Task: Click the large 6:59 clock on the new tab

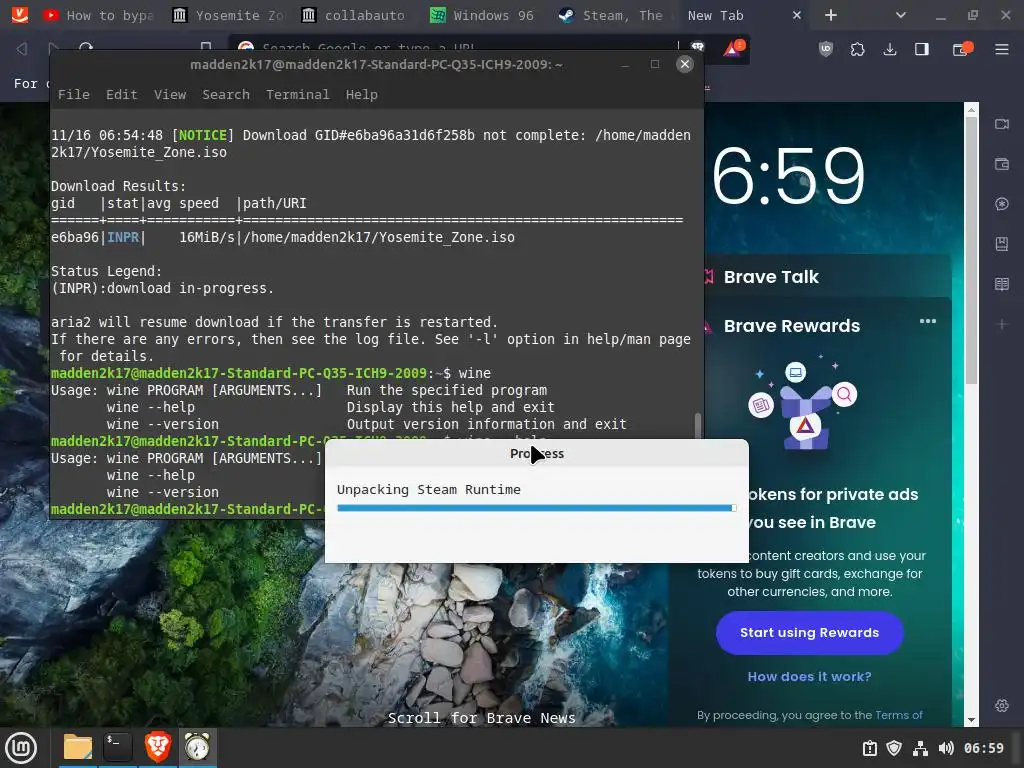Action: click(788, 175)
